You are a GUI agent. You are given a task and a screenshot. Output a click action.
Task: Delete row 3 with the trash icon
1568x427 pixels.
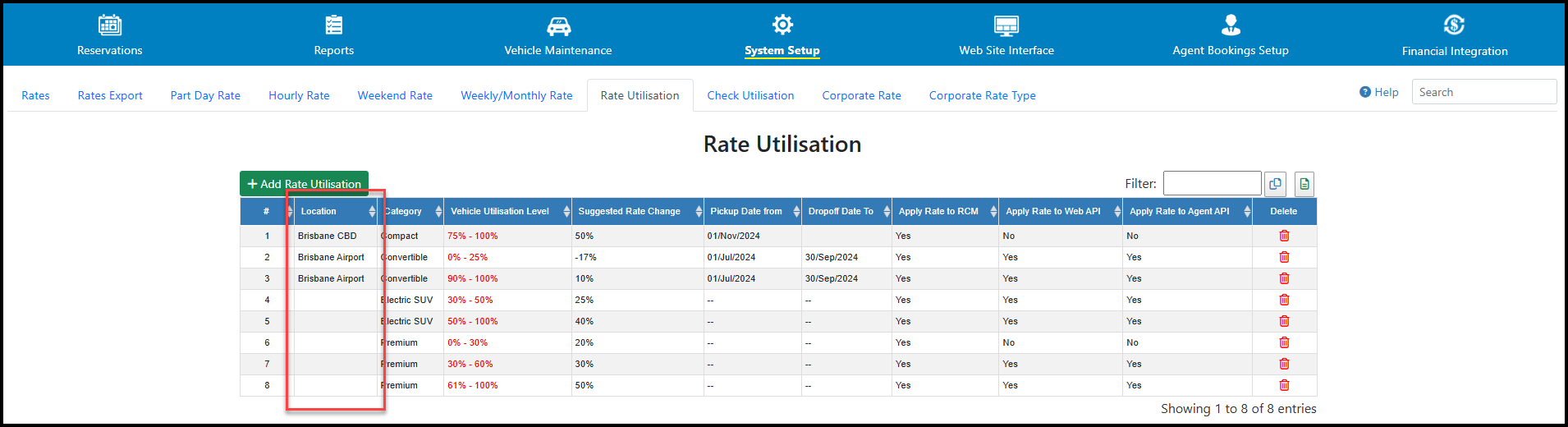click(x=1284, y=278)
